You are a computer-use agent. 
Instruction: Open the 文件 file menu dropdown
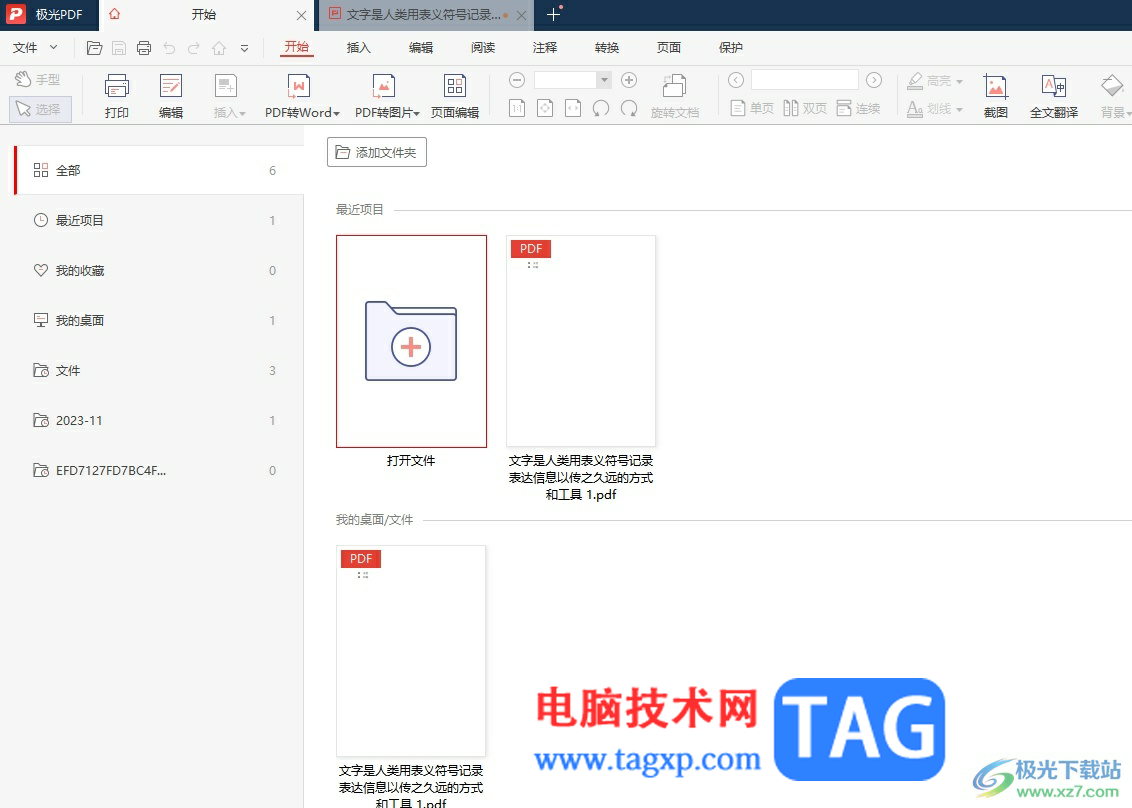click(35, 48)
